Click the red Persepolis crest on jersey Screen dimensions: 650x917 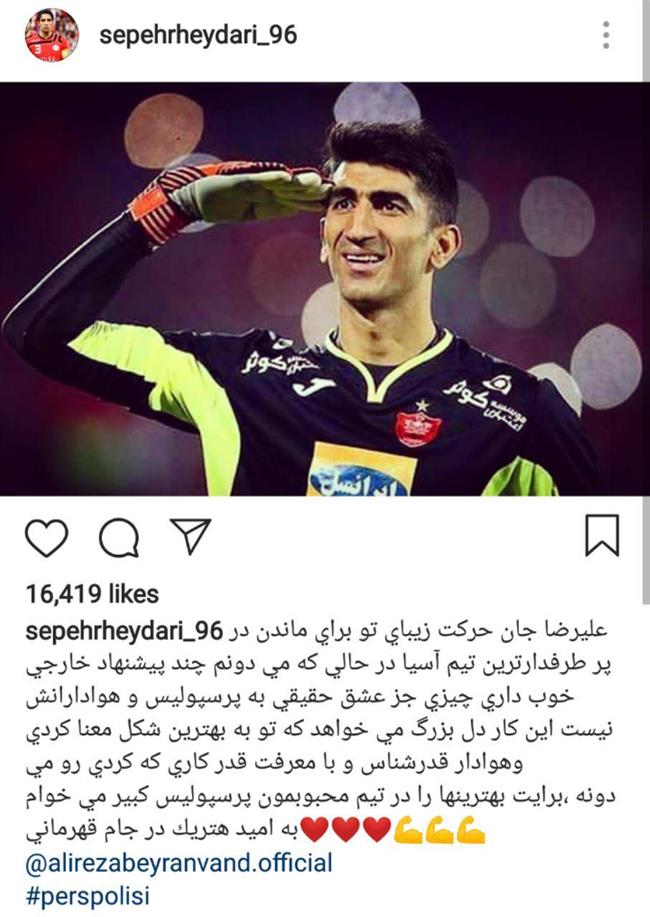[418, 428]
